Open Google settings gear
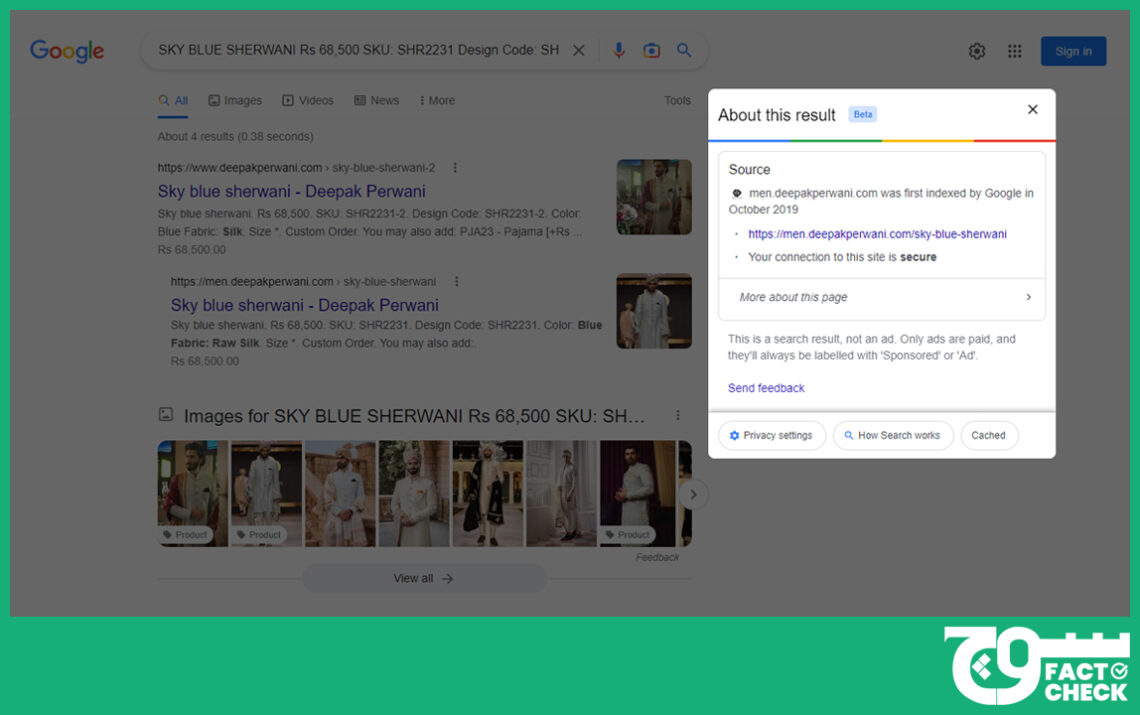This screenshot has width=1140, height=715. pyautogui.click(x=976, y=51)
